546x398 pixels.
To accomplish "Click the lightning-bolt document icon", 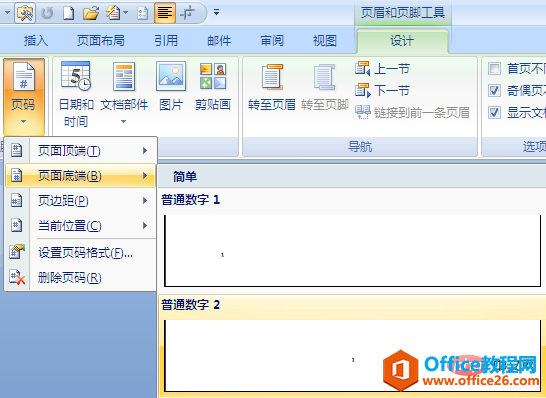I will point(113,13).
